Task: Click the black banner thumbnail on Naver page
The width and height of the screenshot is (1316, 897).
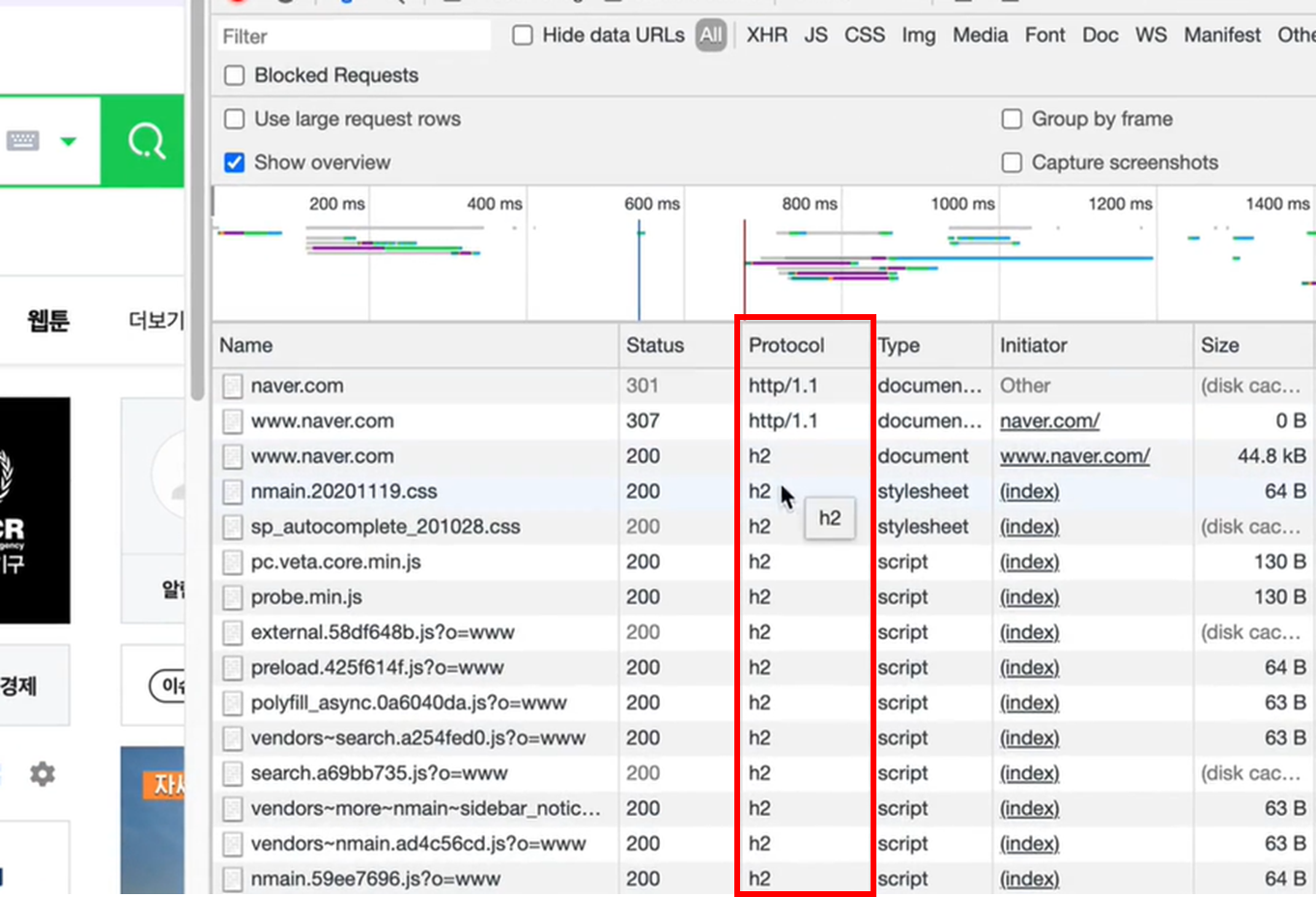Action: (x=35, y=510)
